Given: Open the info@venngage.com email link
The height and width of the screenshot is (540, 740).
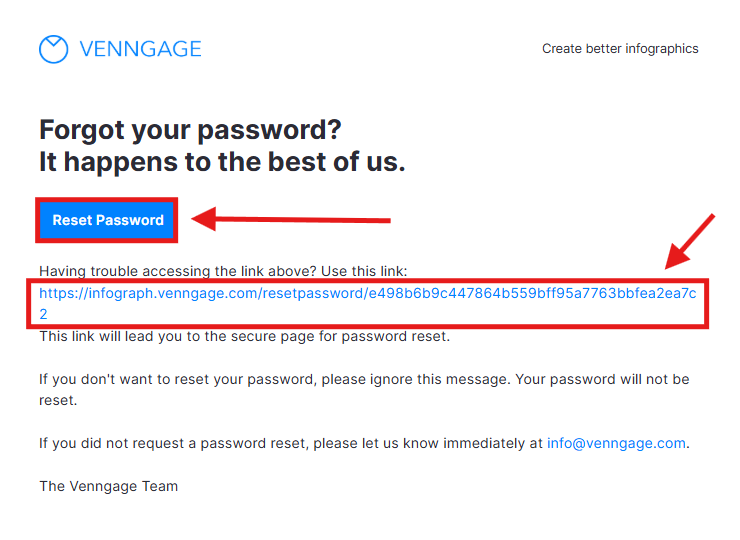Looking at the screenshot, I should 616,443.
